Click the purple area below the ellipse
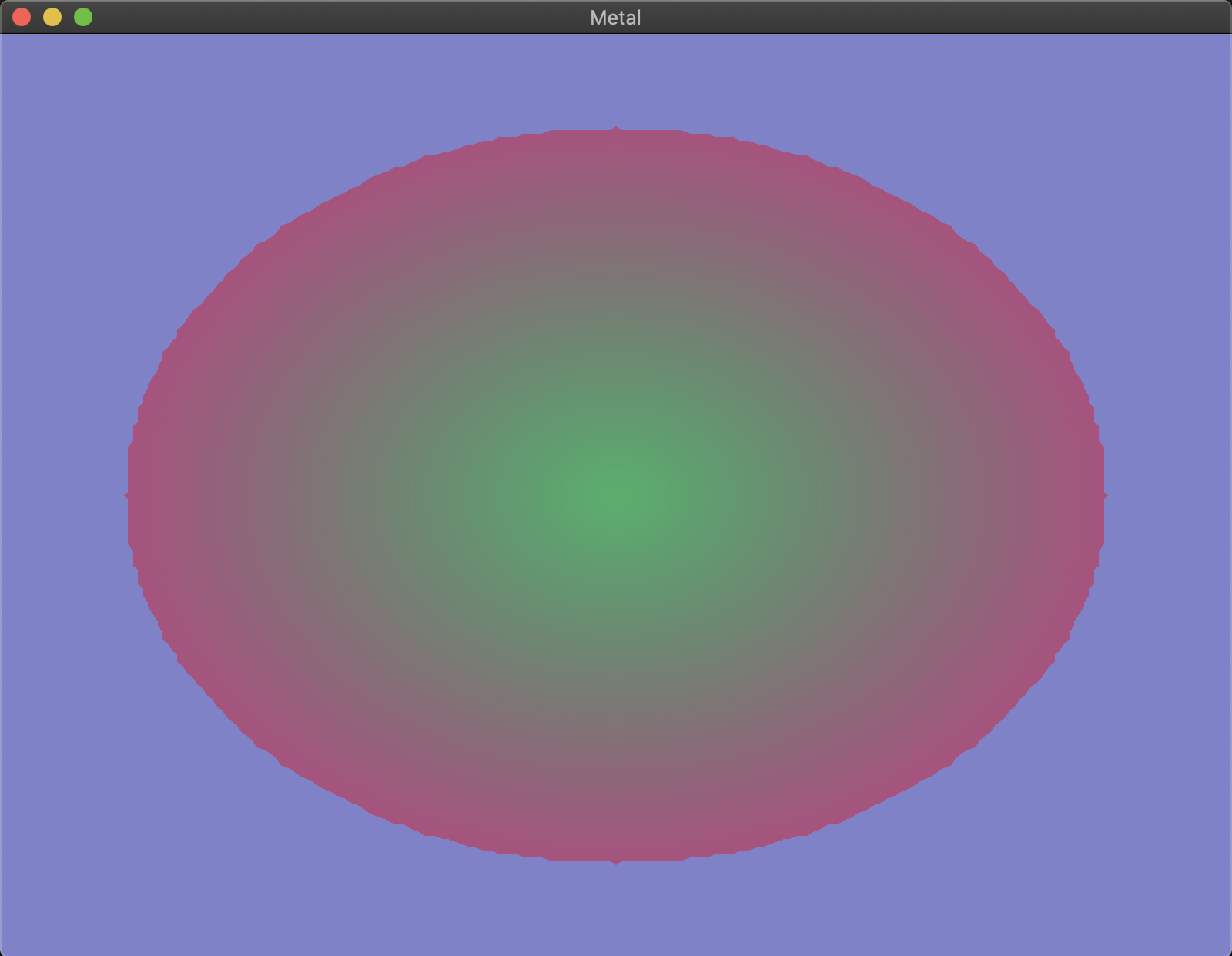 coord(616,916)
